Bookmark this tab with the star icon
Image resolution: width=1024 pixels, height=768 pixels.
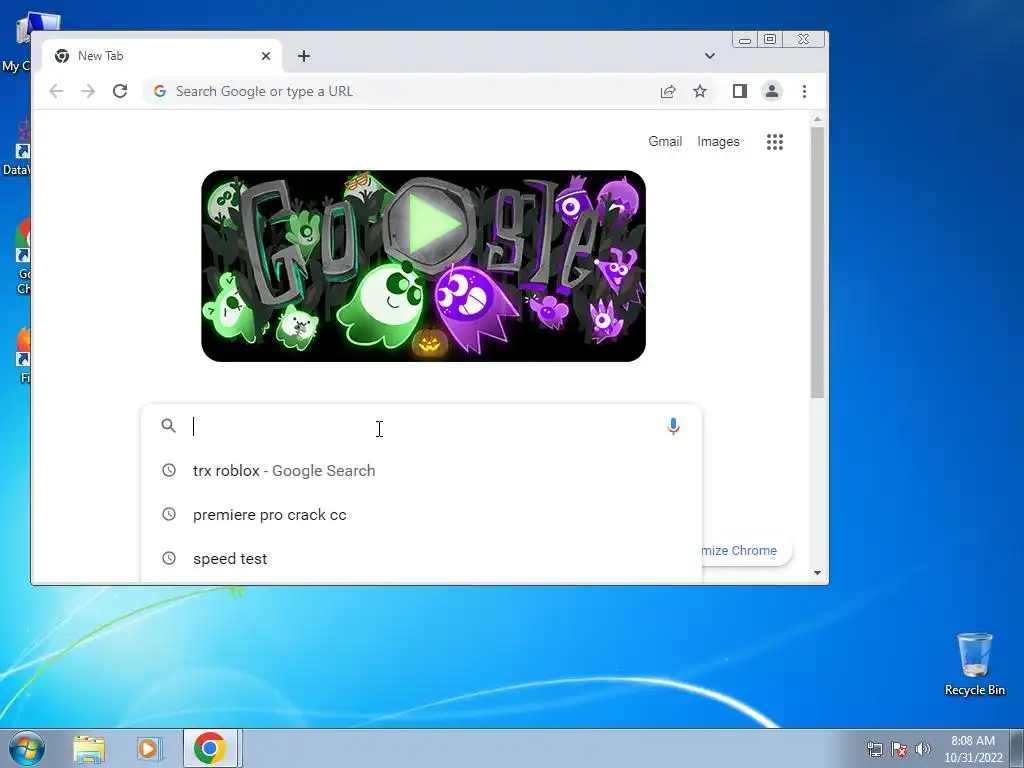pos(700,91)
